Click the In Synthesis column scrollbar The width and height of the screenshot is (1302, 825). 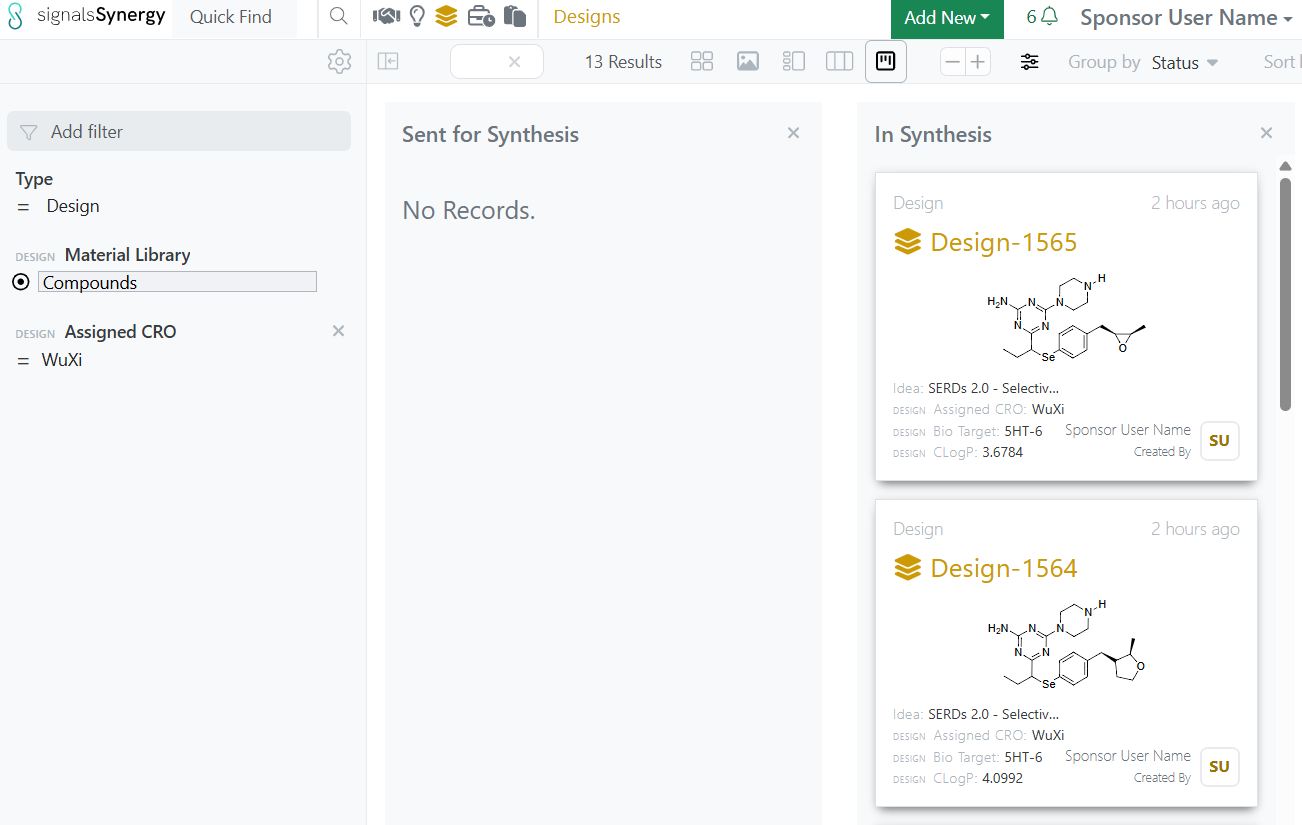[1286, 294]
